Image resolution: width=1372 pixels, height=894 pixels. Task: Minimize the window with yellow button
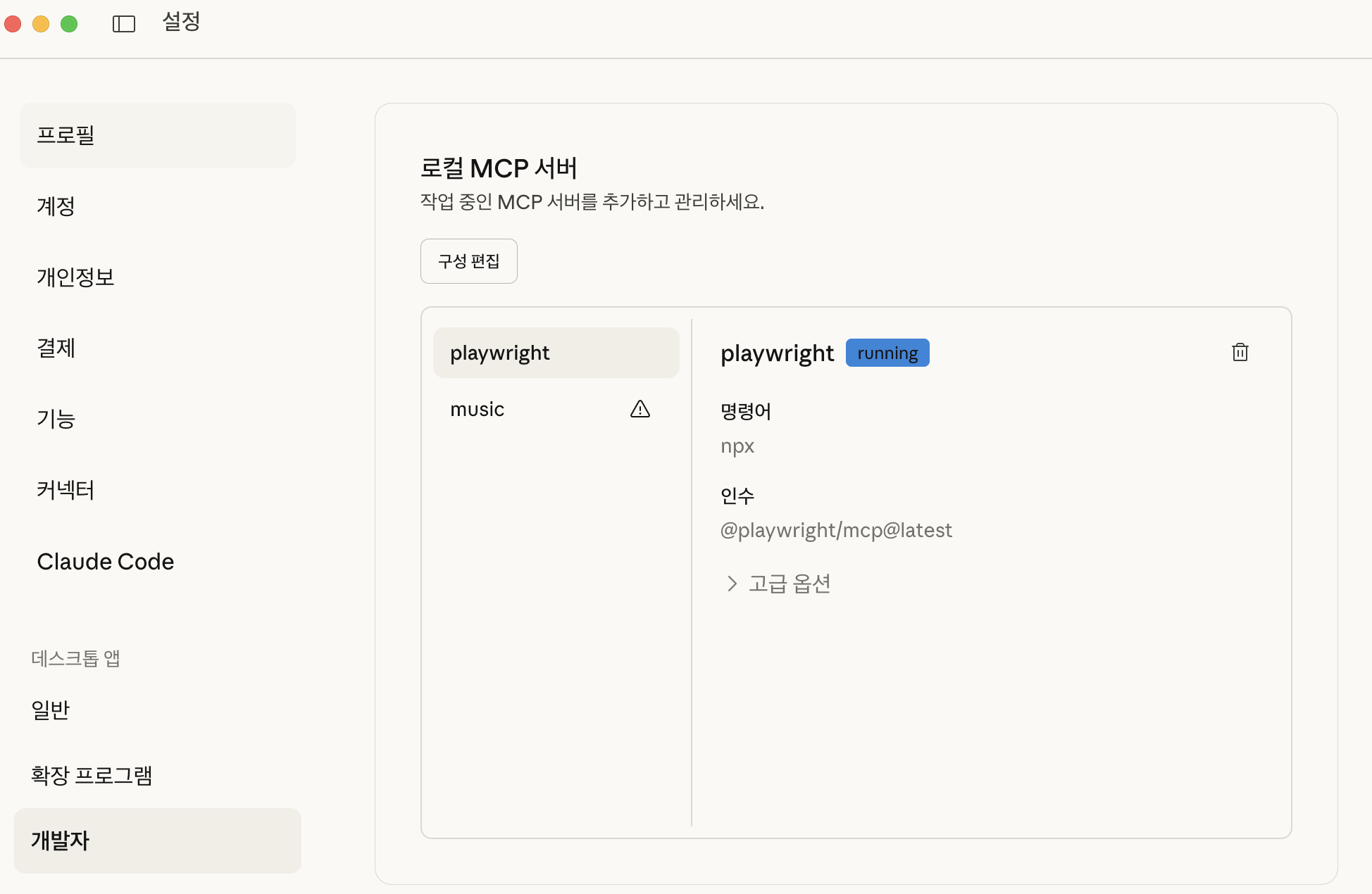pyautogui.click(x=41, y=24)
